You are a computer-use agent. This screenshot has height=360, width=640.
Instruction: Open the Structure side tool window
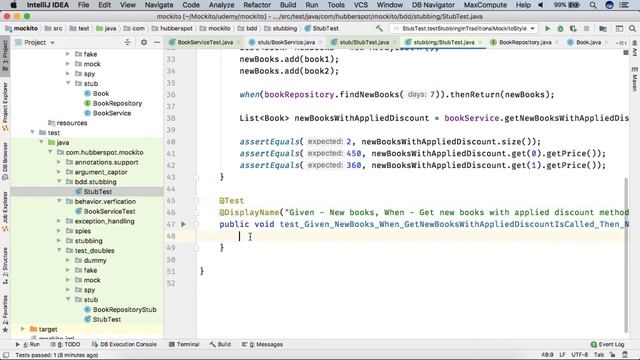5,265
